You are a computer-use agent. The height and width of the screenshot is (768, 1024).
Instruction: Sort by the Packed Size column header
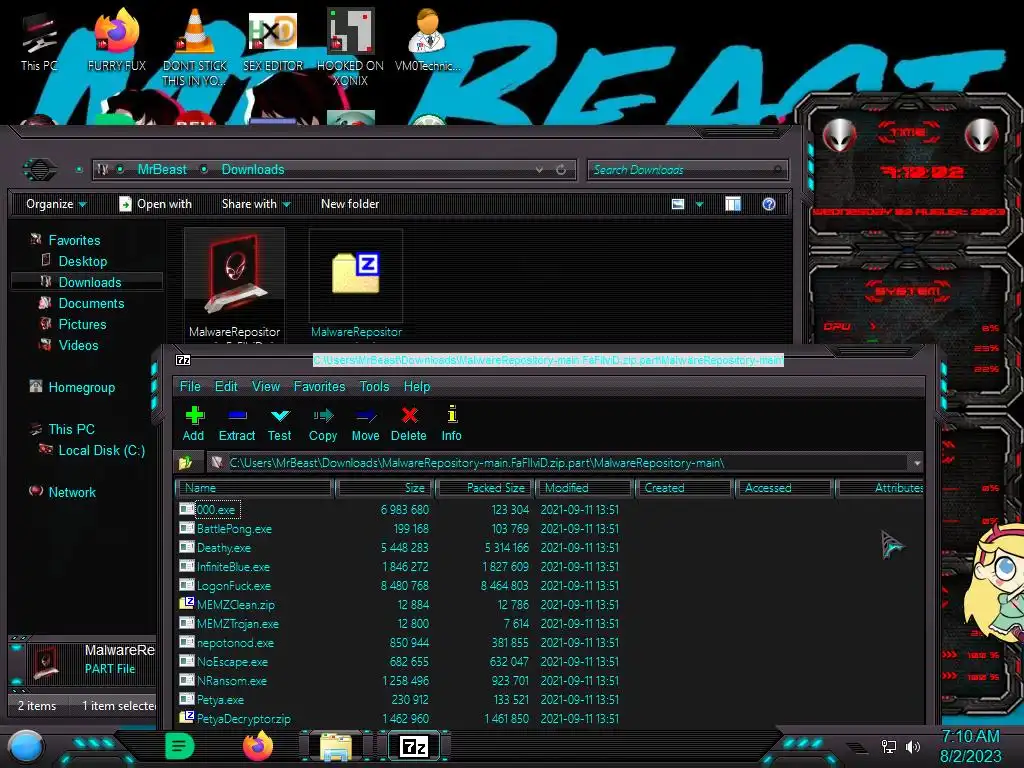(485, 488)
